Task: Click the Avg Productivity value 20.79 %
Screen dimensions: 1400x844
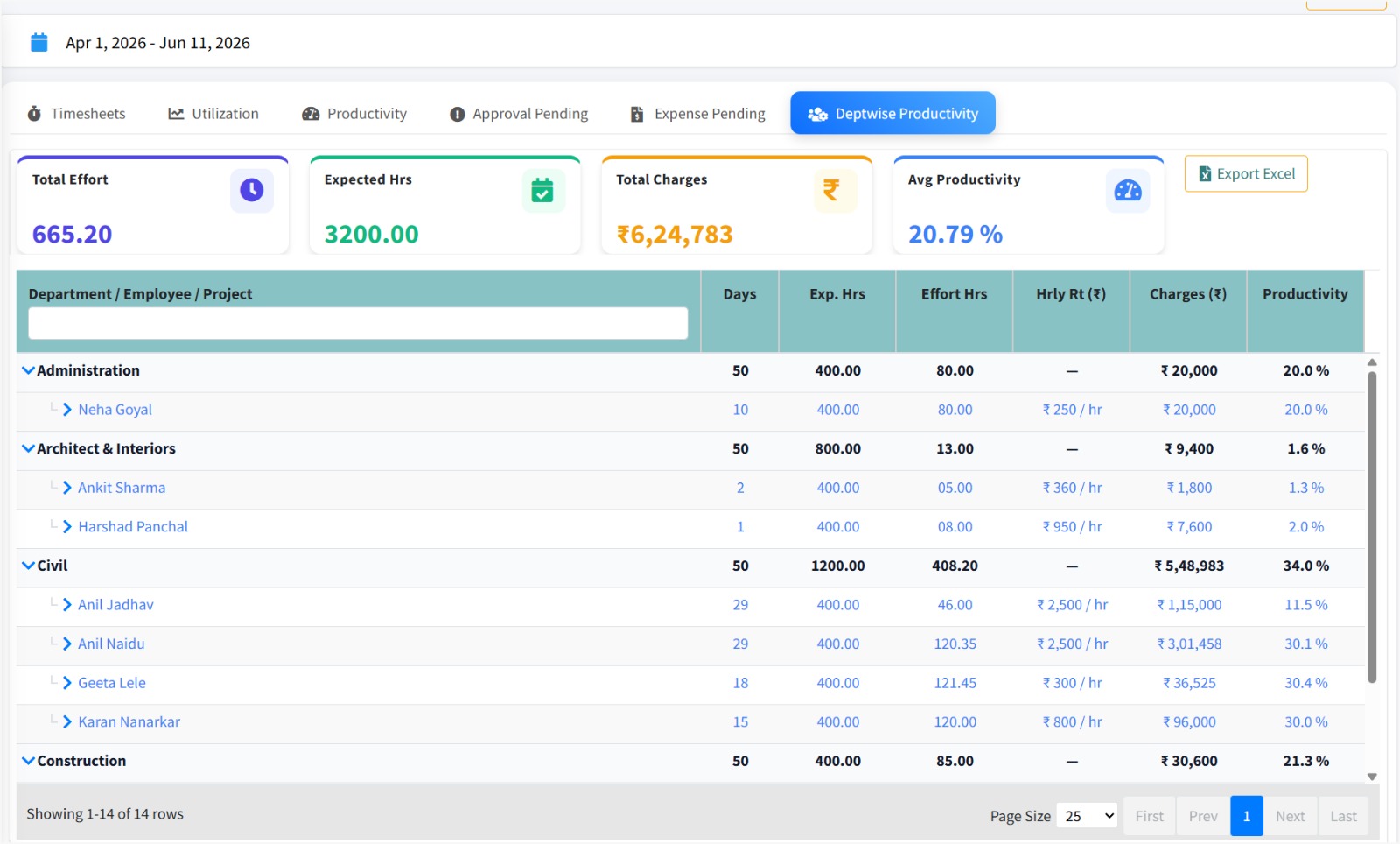Action: click(955, 235)
